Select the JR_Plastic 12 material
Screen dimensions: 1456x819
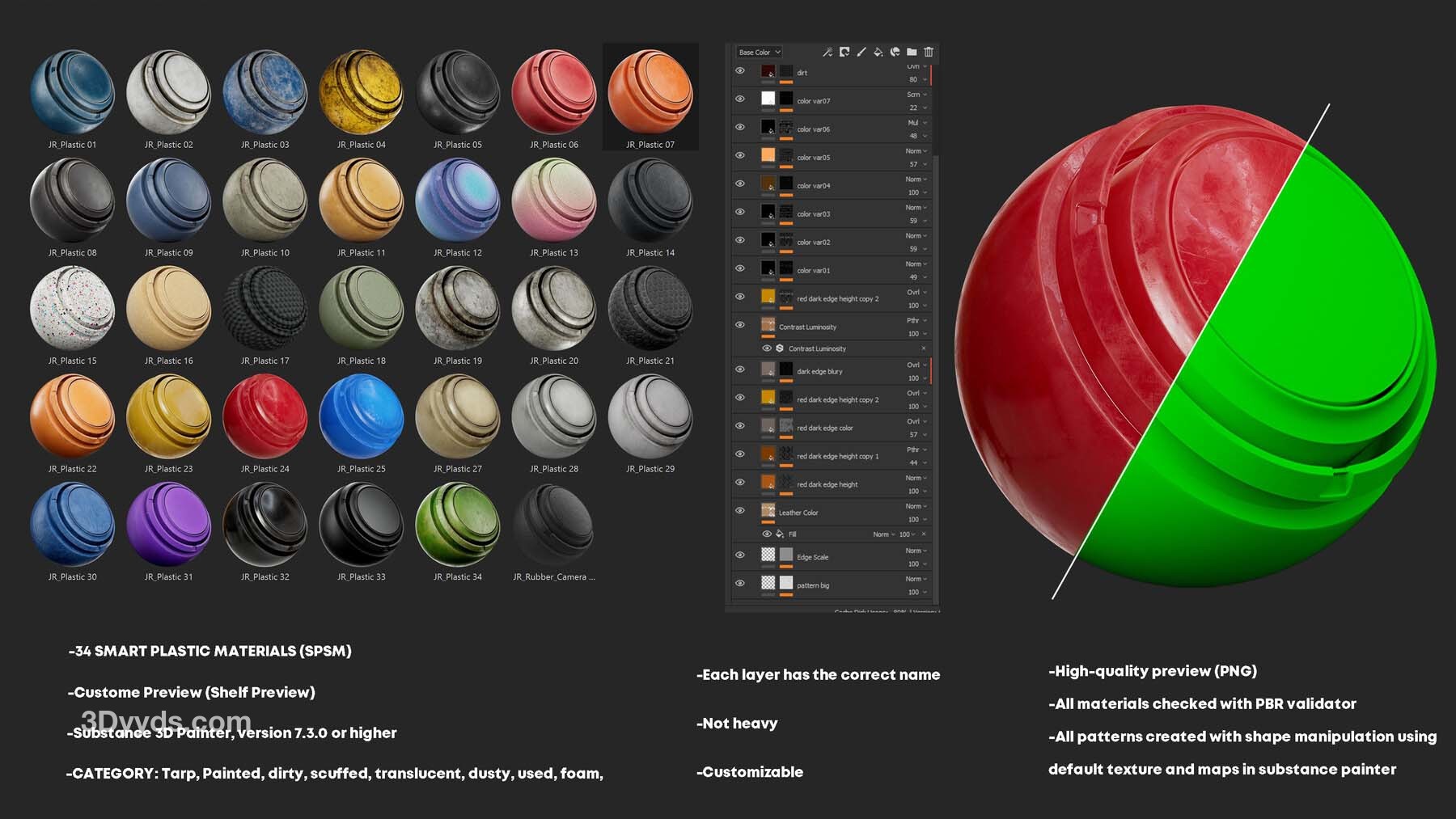click(457, 201)
